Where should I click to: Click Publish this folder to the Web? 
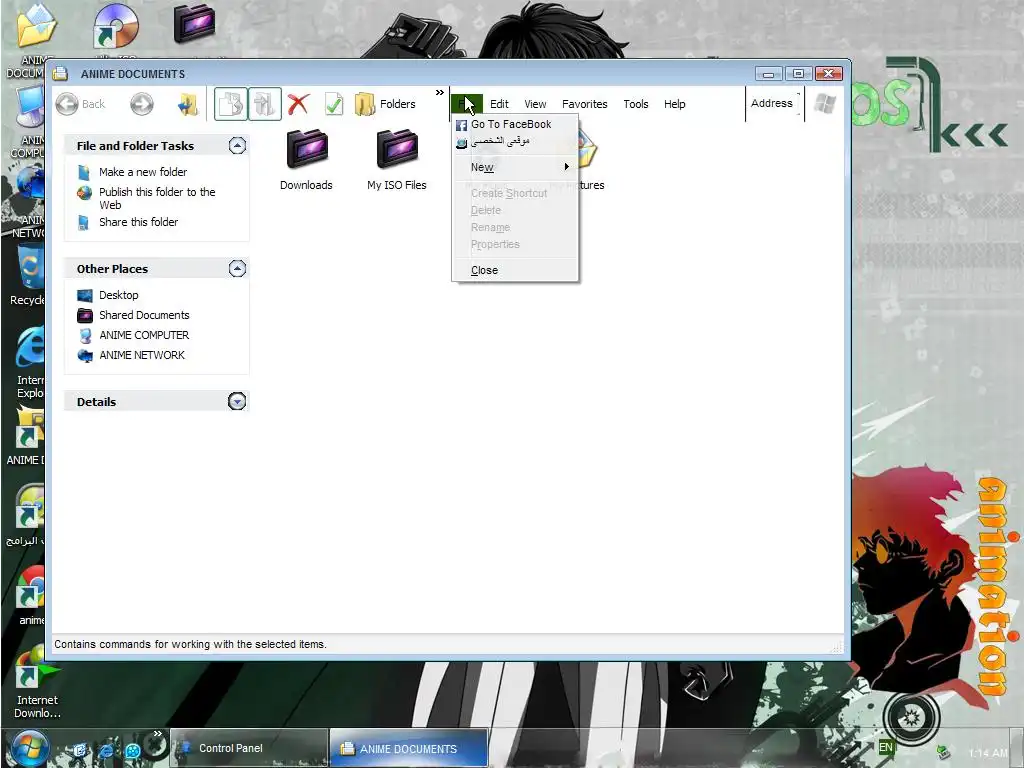point(157,198)
